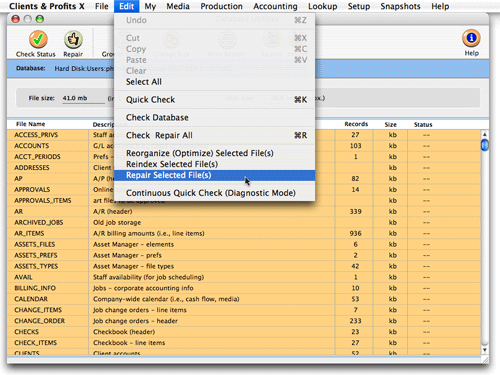
Task: Select the APPROVALS_ITEMS file row
Action: [244, 201]
